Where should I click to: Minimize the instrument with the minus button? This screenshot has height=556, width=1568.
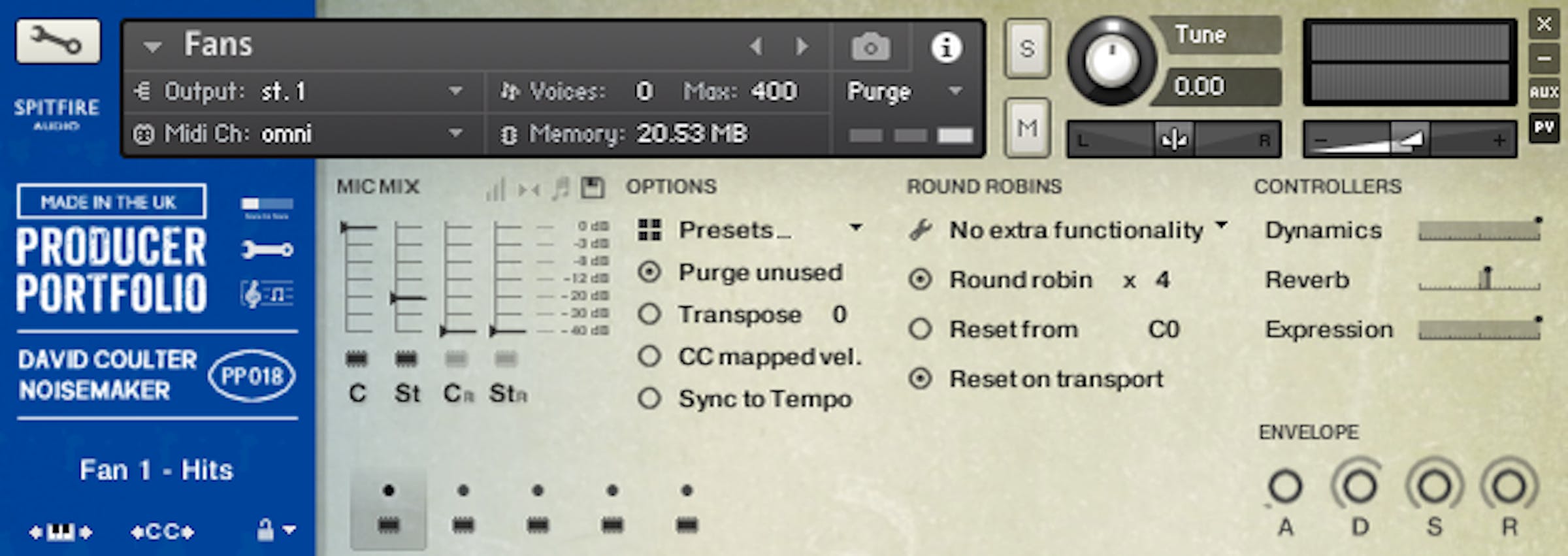point(1544,59)
